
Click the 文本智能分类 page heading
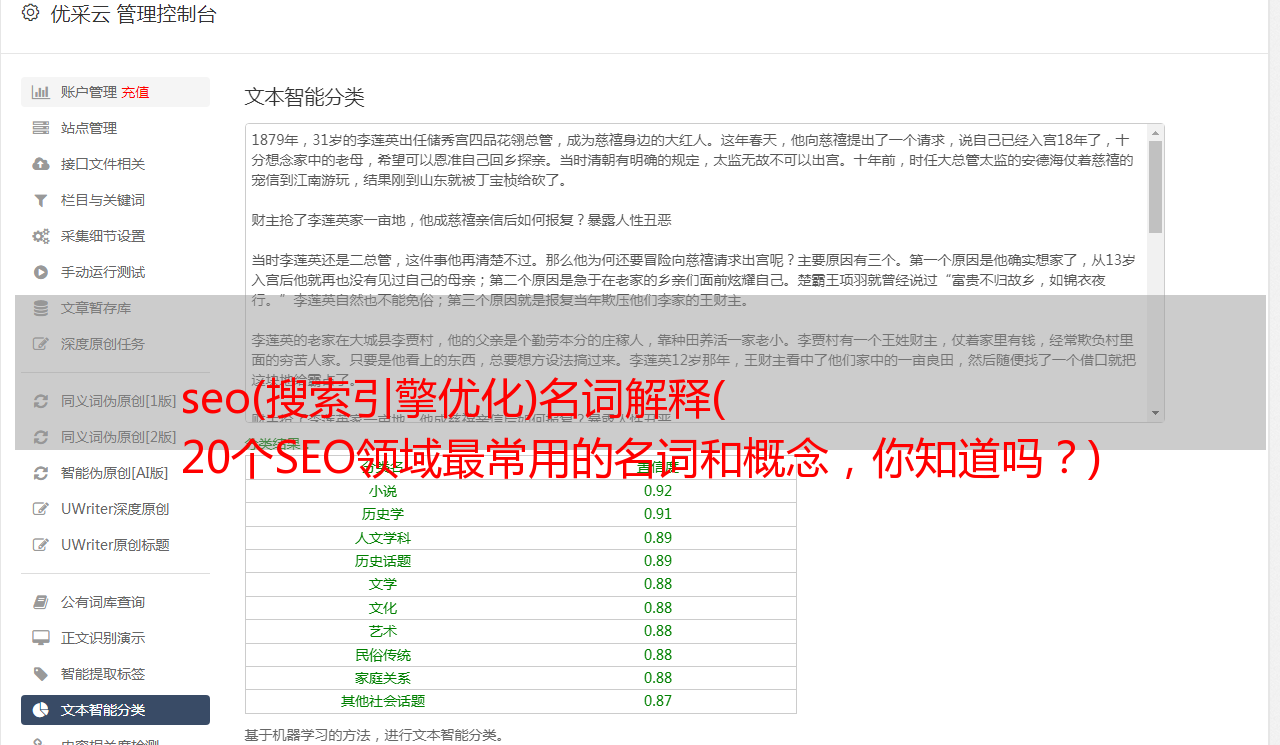(x=305, y=97)
